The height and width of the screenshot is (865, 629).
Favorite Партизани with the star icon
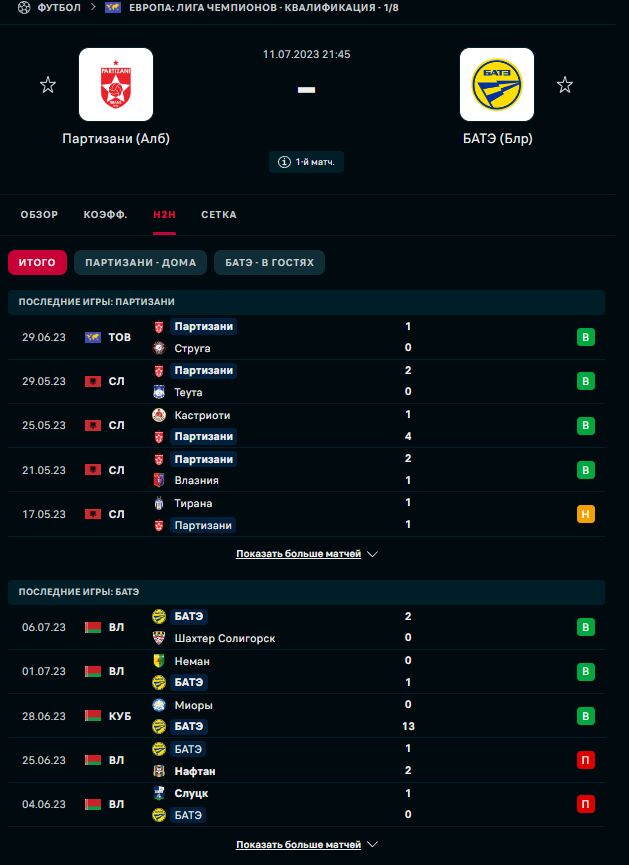(48, 85)
